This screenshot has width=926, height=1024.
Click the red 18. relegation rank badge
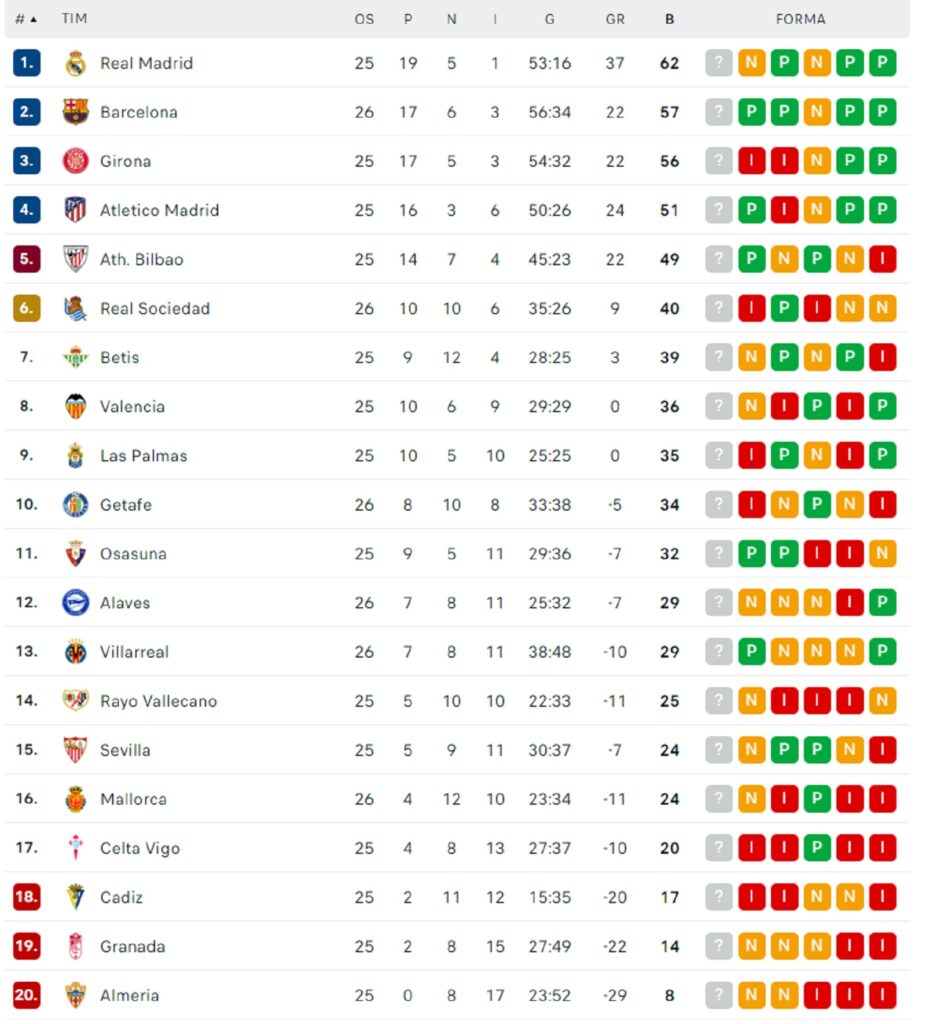26,897
